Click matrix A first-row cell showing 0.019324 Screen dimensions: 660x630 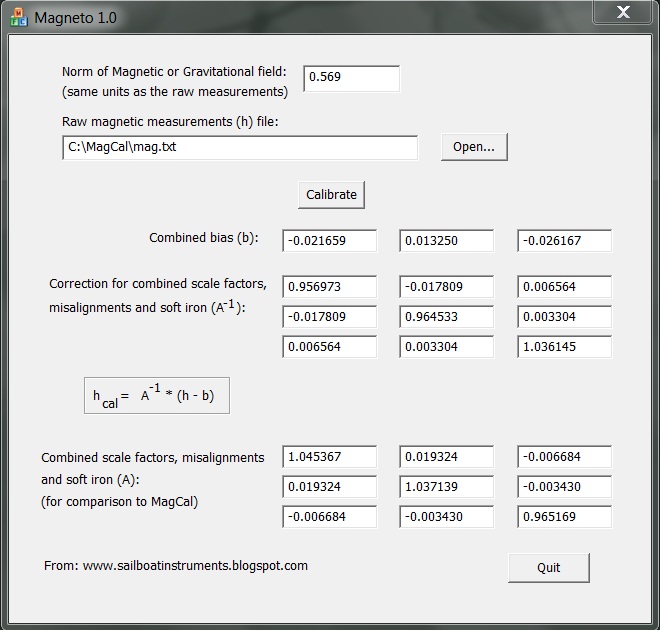[447, 457]
